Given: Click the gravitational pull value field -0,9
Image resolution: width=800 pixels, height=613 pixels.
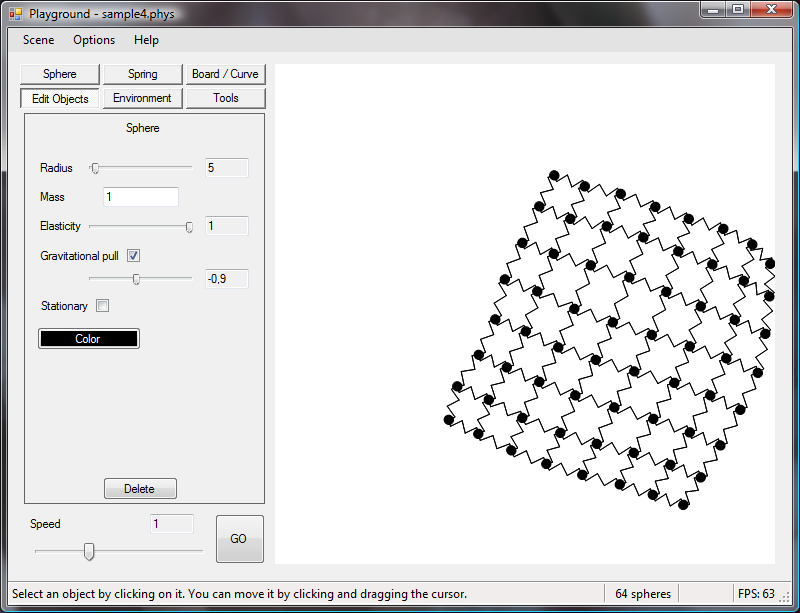Looking at the screenshot, I should click(227, 279).
